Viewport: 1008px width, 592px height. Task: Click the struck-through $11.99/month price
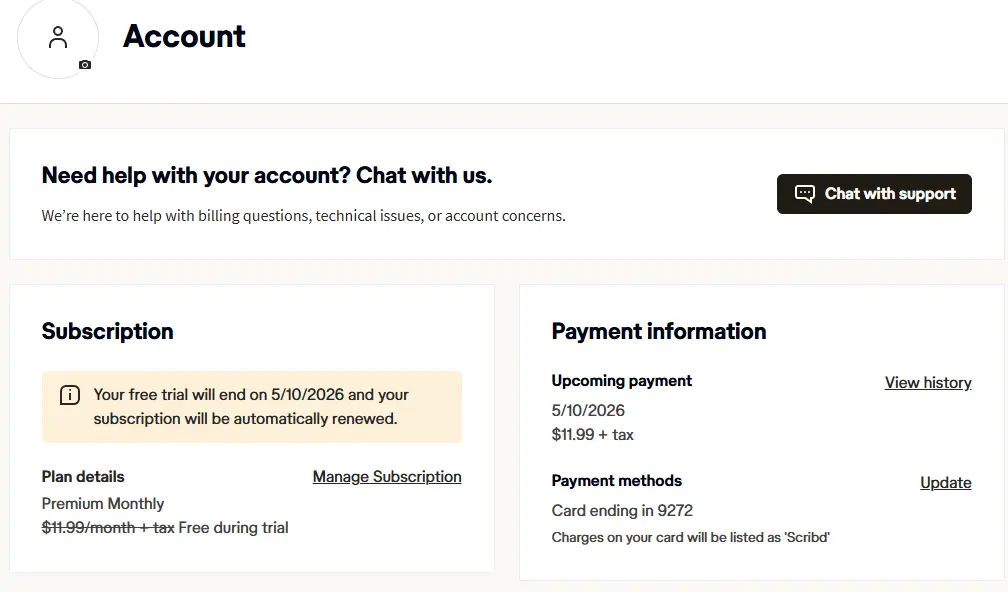pyautogui.click(x=108, y=528)
